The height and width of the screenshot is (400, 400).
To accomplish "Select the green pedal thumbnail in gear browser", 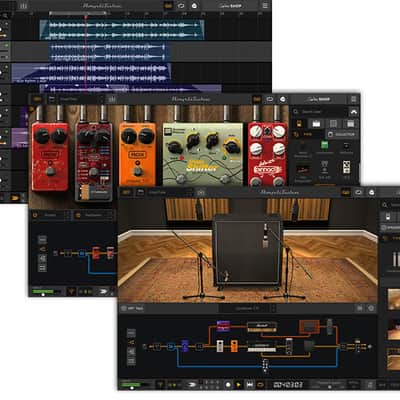I will pyautogui.click(x=324, y=145).
